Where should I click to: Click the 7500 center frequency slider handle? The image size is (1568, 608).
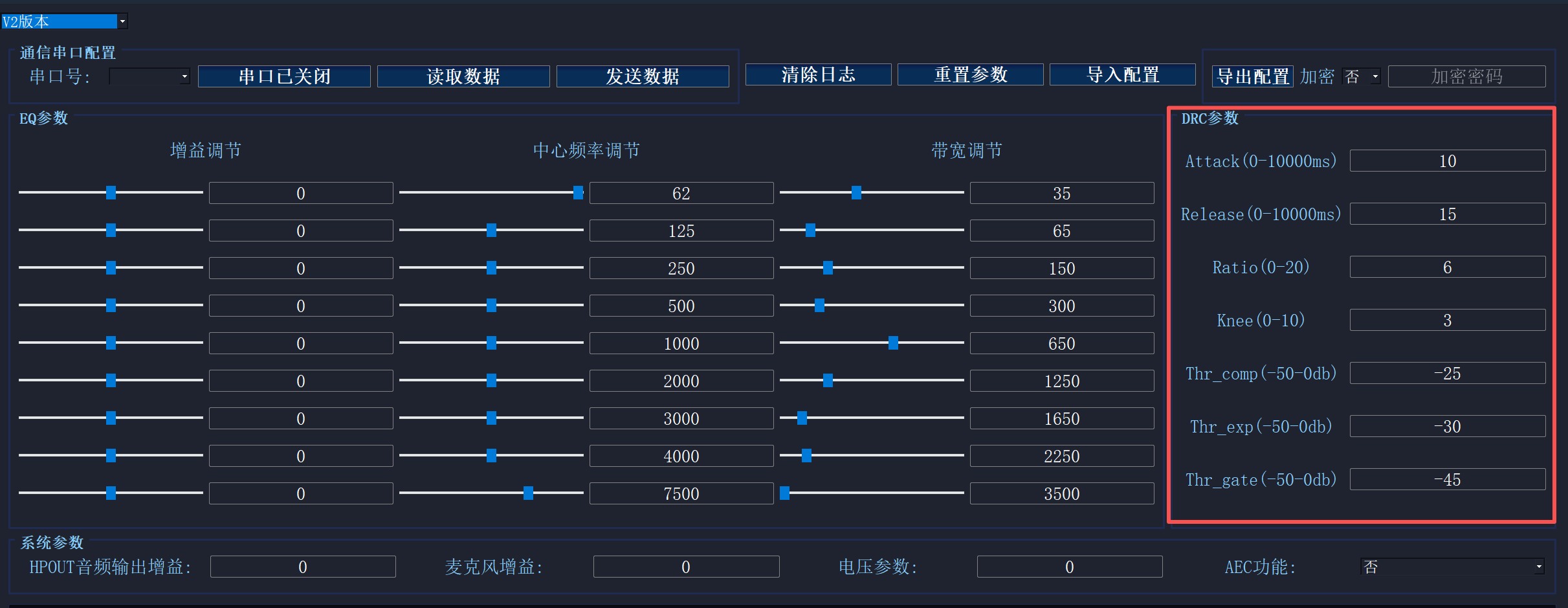pyautogui.click(x=528, y=493)
